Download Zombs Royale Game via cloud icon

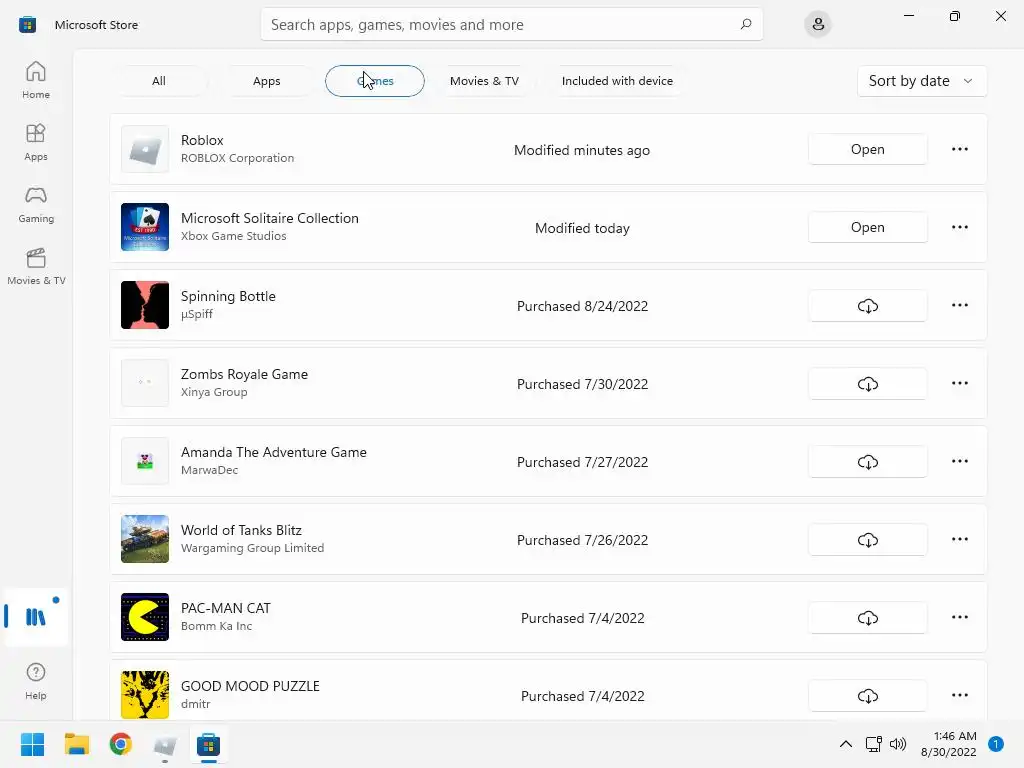tap(867, 383)
